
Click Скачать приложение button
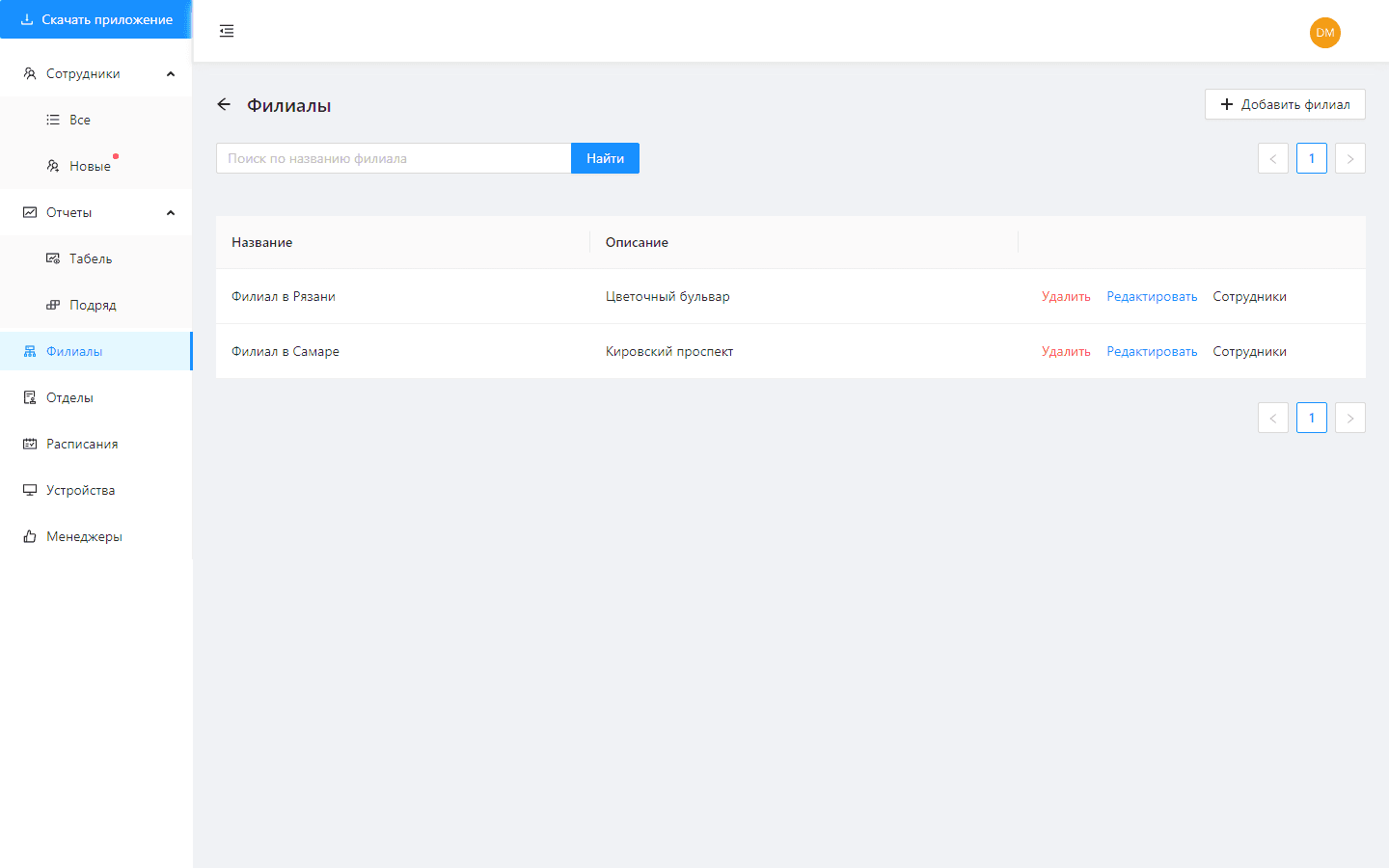pos(96,19)
